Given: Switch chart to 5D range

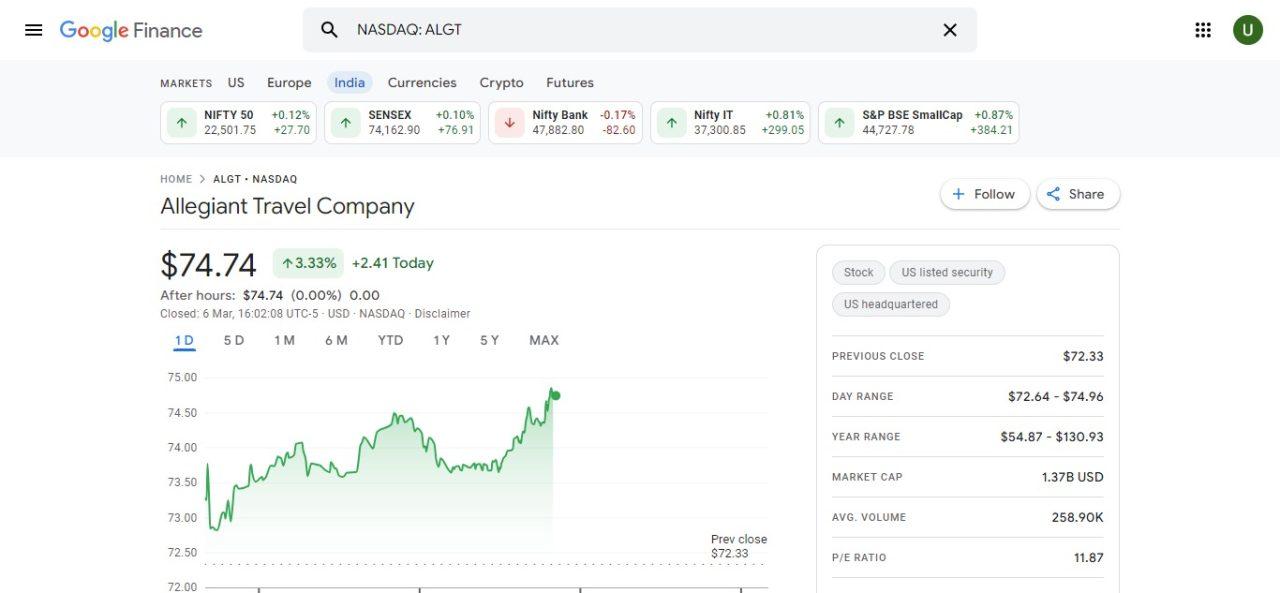Looking at the screenshot, I should (x=234, y=341).
